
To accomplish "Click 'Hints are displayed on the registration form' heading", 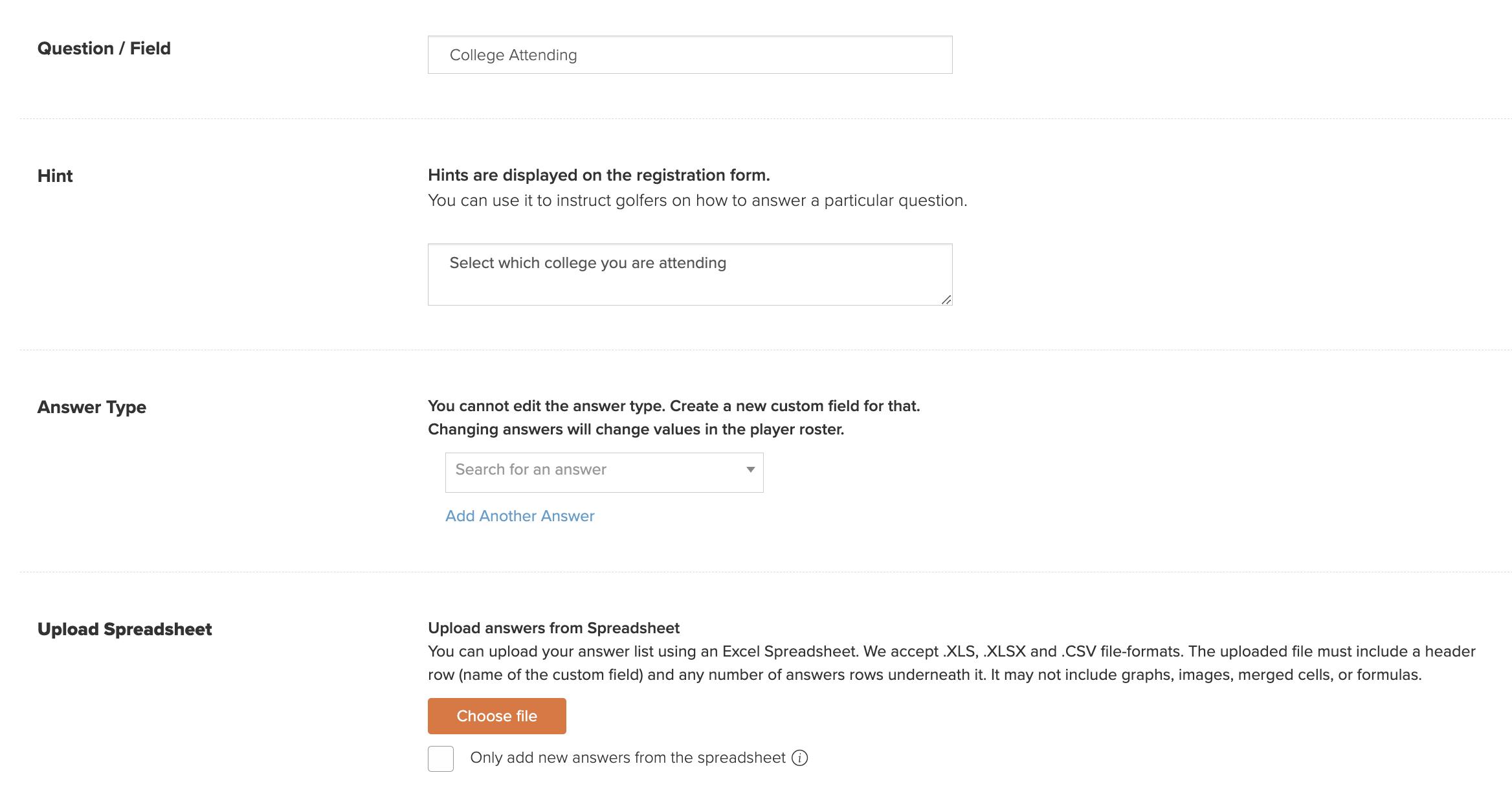I will (x=599, y=175).
